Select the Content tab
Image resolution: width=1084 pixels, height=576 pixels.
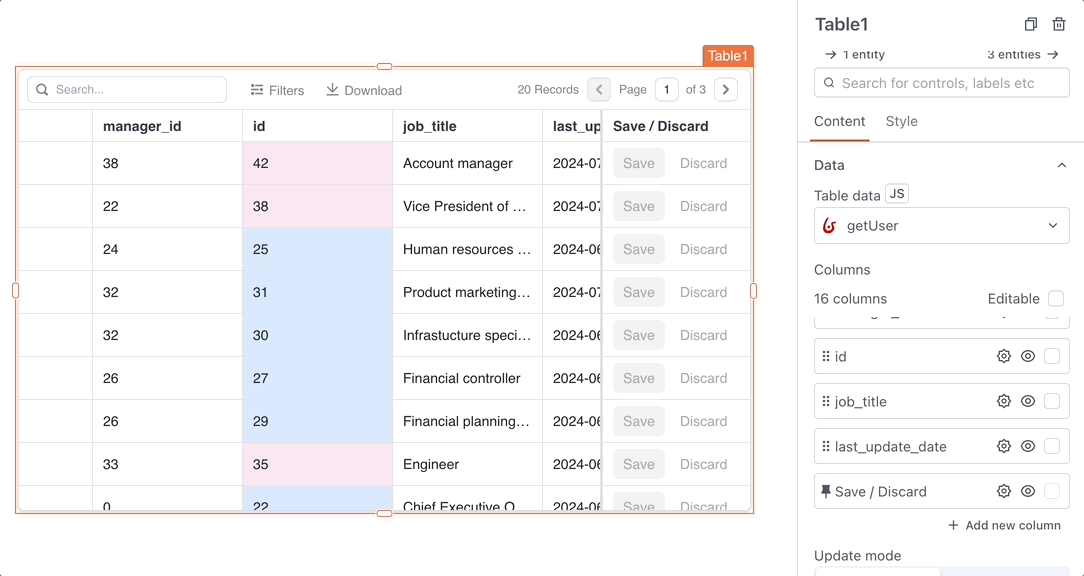coord(839,121)
